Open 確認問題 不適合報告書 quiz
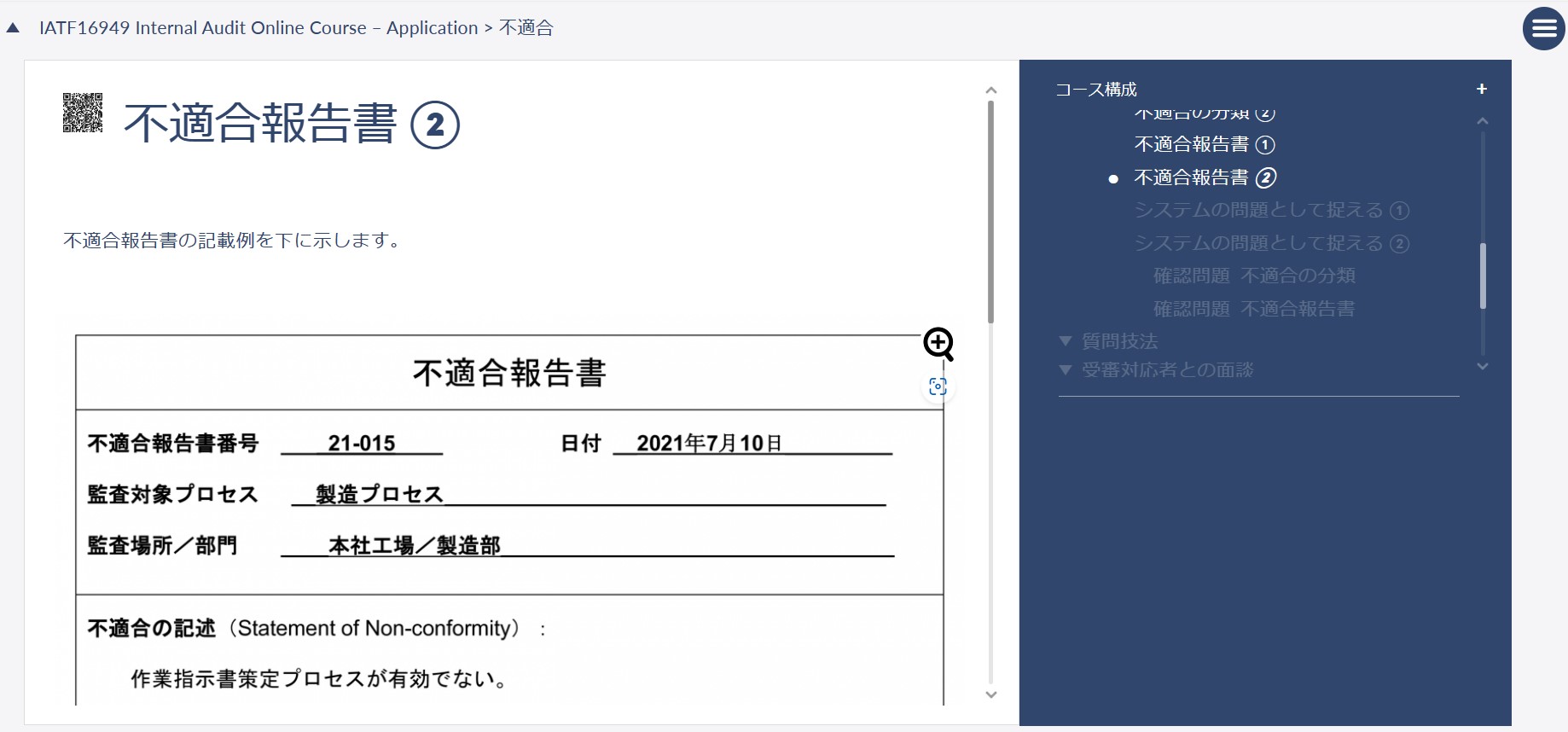 click(1254, 309)
